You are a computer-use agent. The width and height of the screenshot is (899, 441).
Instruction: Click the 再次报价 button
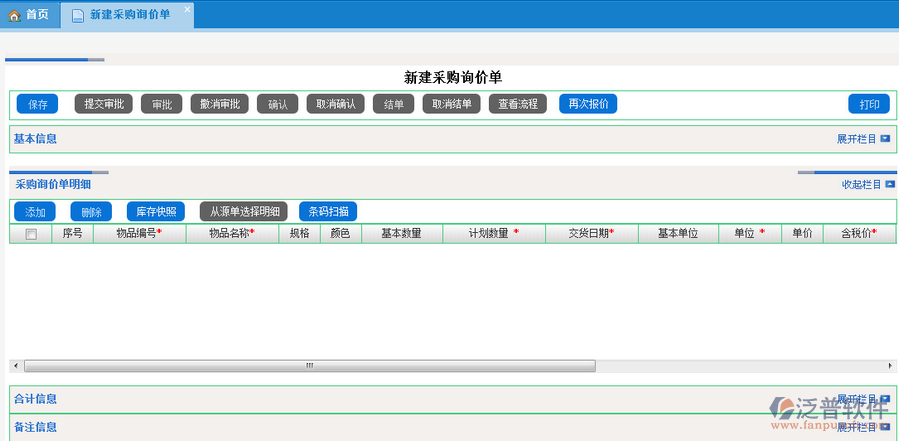(x=588, y=104)
